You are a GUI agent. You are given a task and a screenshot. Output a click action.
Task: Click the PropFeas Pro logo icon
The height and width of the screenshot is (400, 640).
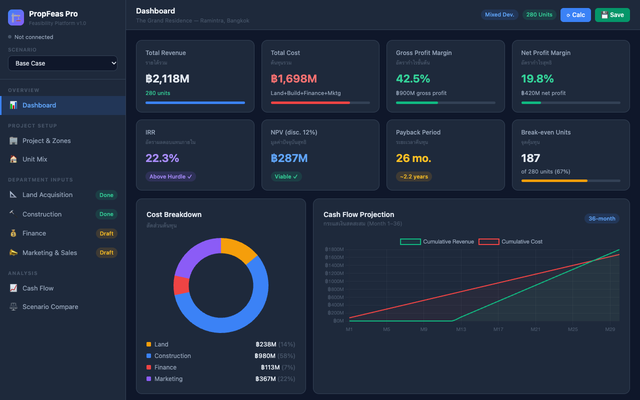16,18
